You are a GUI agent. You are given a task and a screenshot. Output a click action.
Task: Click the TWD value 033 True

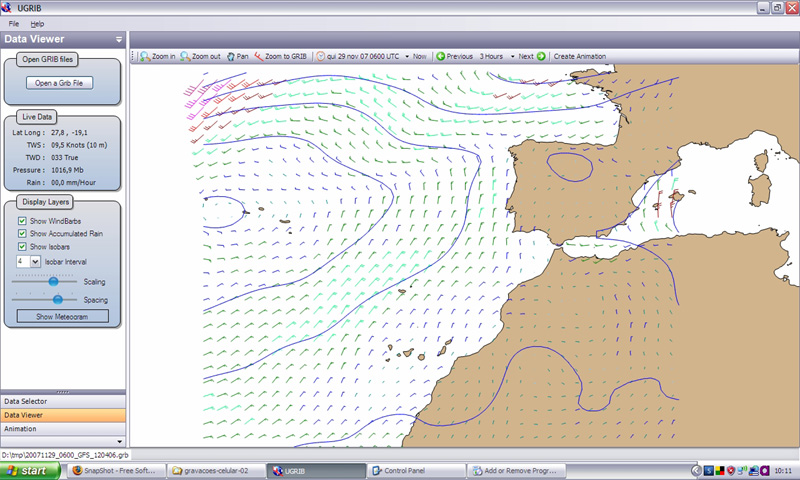click(x=64, y=158)
